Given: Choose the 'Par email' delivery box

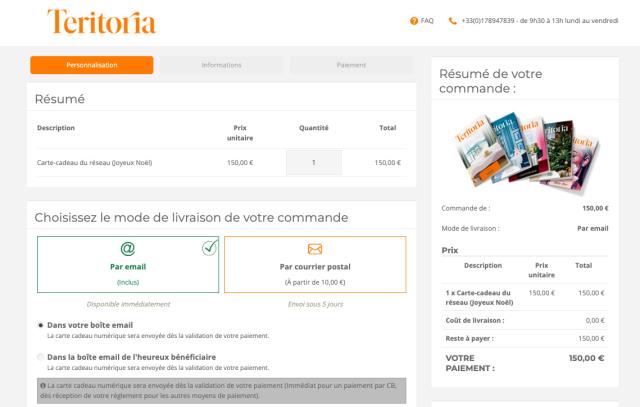Looking at the screenshot, I should (x=128, y=265).
